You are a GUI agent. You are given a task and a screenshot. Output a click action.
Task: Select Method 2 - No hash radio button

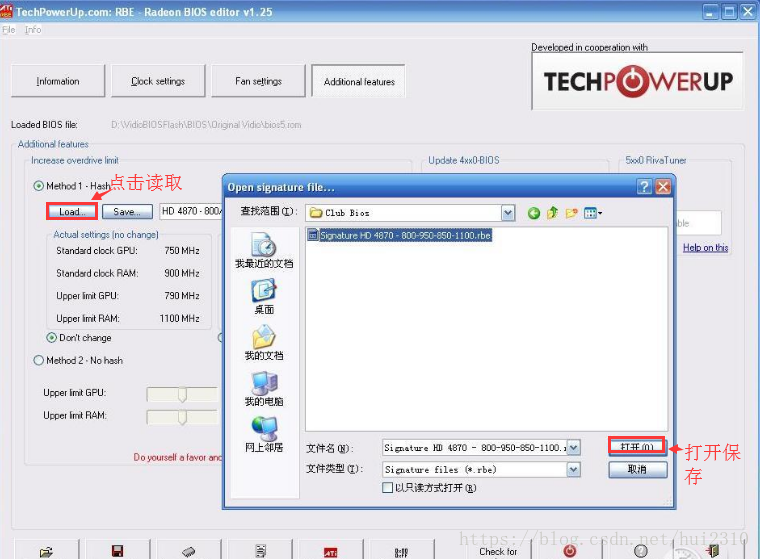tap(38, 360)
